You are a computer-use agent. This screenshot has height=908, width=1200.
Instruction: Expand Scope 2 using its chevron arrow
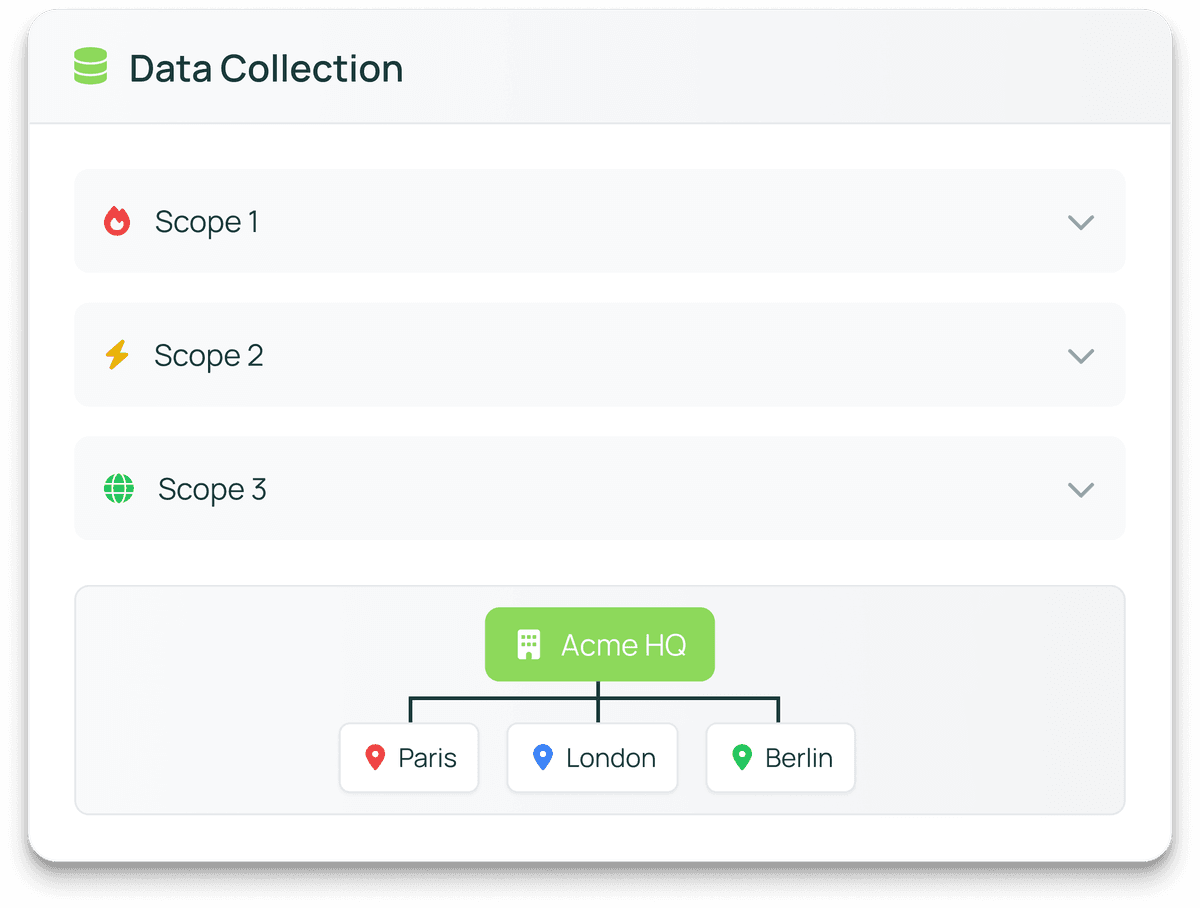click(1081, 356)
